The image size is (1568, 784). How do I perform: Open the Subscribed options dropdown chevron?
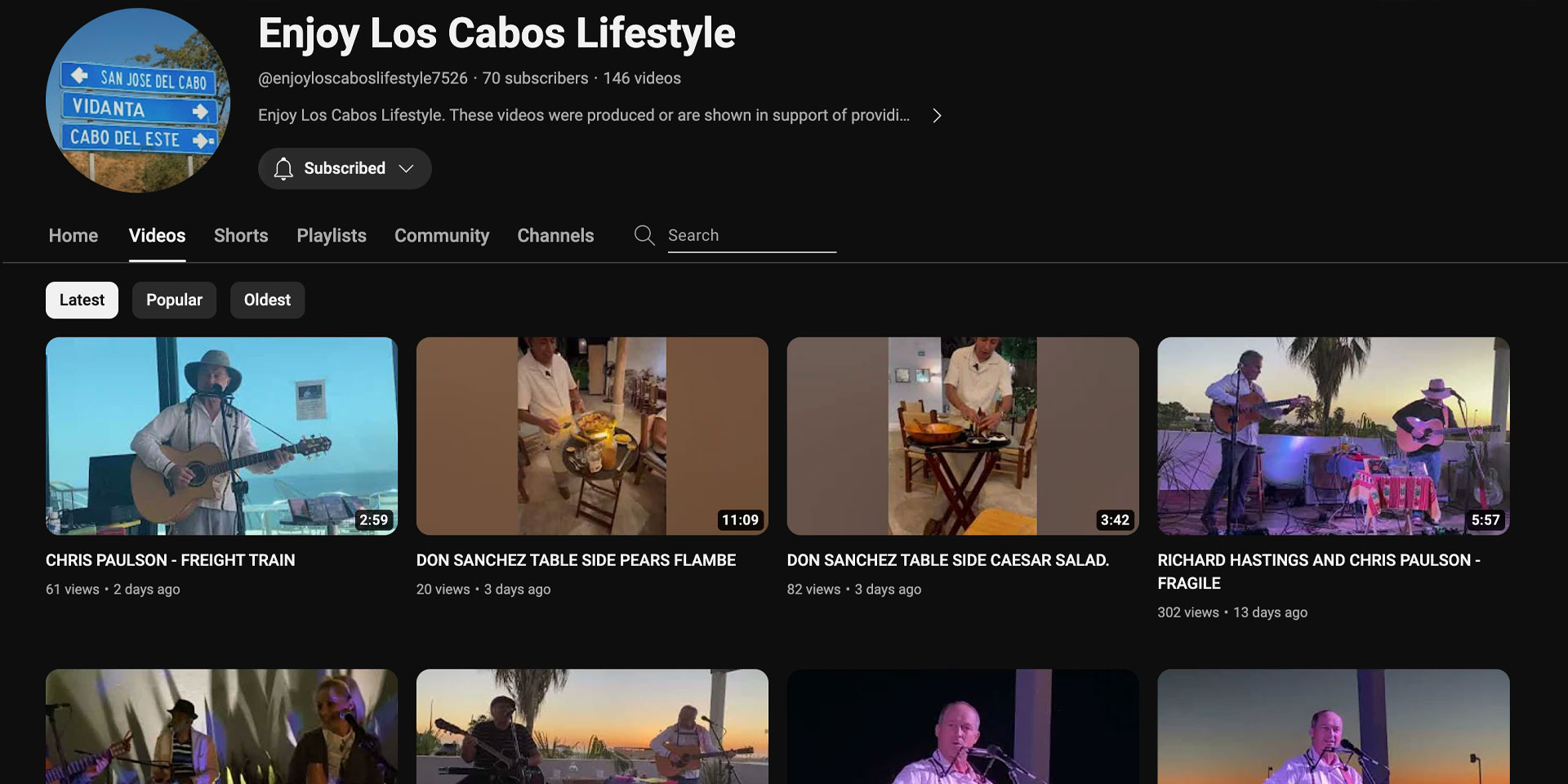[406, 168]
